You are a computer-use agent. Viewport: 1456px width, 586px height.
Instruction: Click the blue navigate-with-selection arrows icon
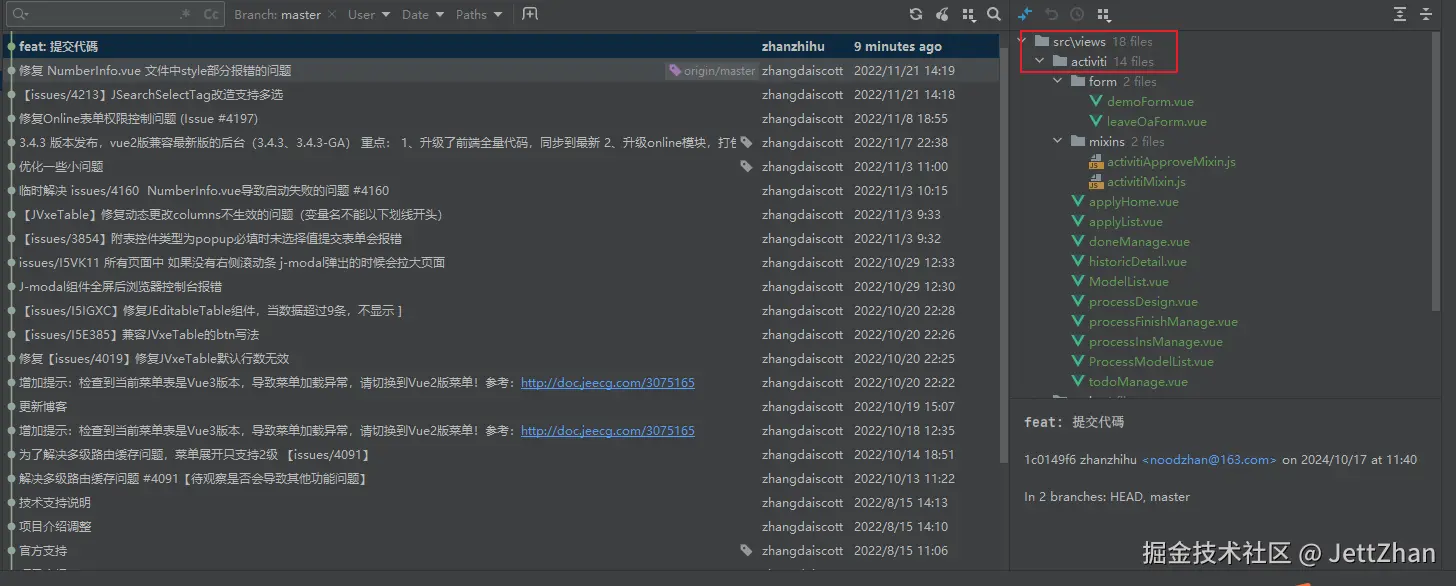click(x=1022, y=14)
